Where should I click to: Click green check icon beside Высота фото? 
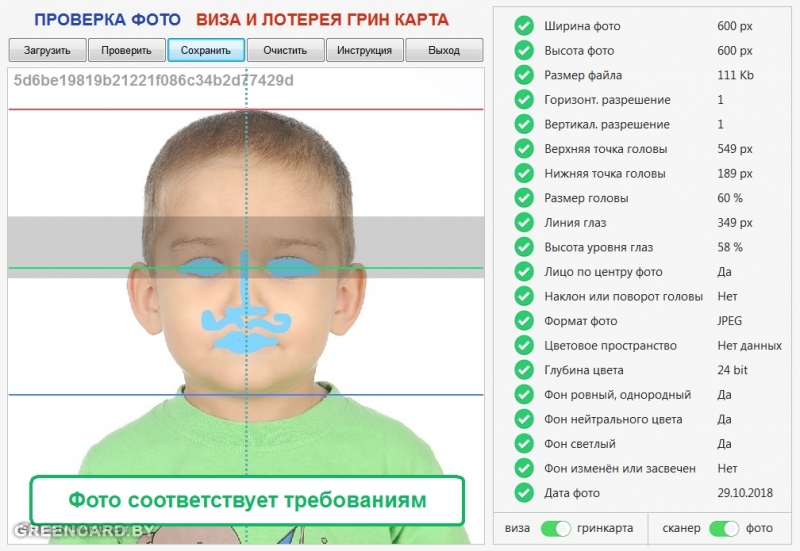tap(524, 50)
